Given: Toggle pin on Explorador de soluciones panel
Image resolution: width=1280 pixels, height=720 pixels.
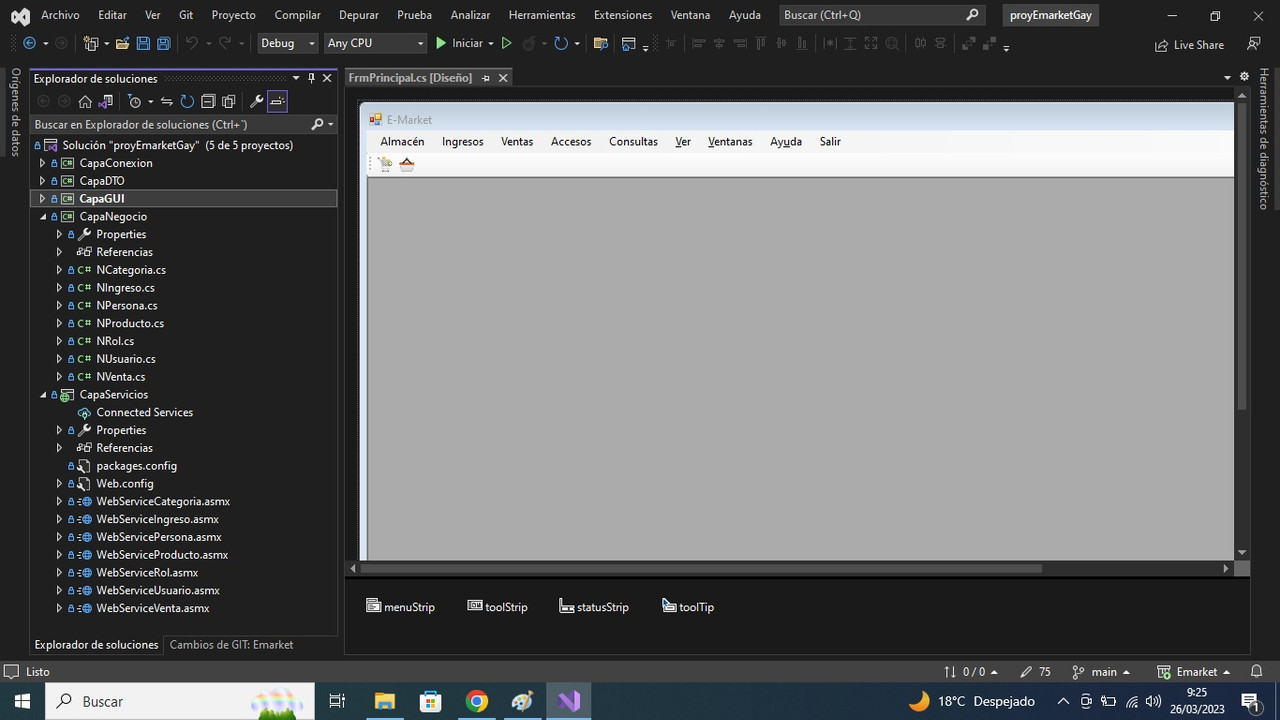Looking at the screenshot, I should (x=311, y=78).
